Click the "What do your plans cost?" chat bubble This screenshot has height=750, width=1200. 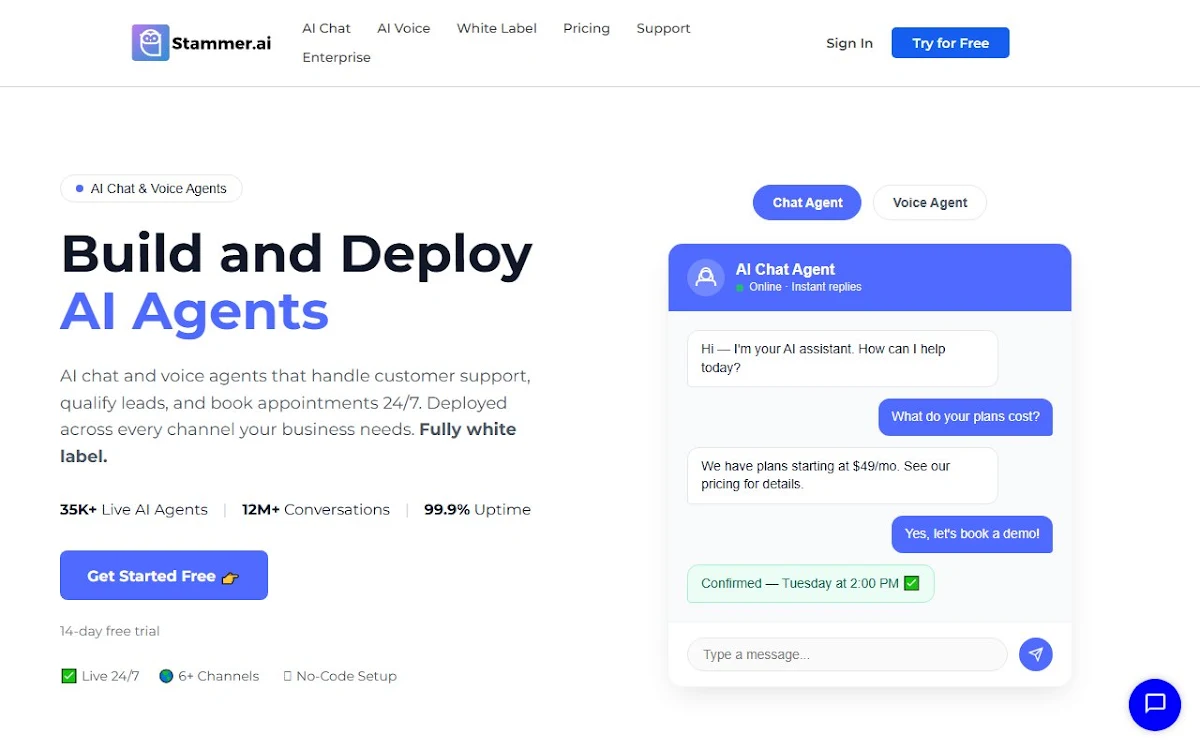click(966, 417)
